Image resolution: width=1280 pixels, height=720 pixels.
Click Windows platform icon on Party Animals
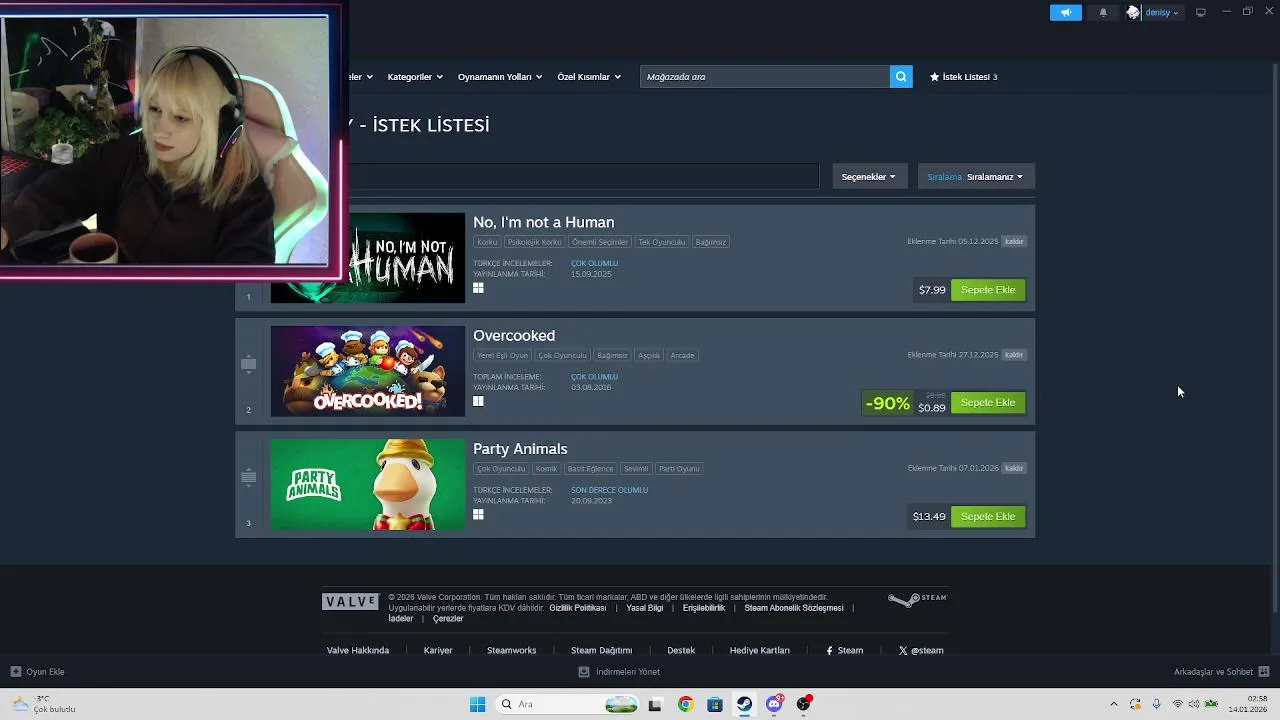[478, 514]
